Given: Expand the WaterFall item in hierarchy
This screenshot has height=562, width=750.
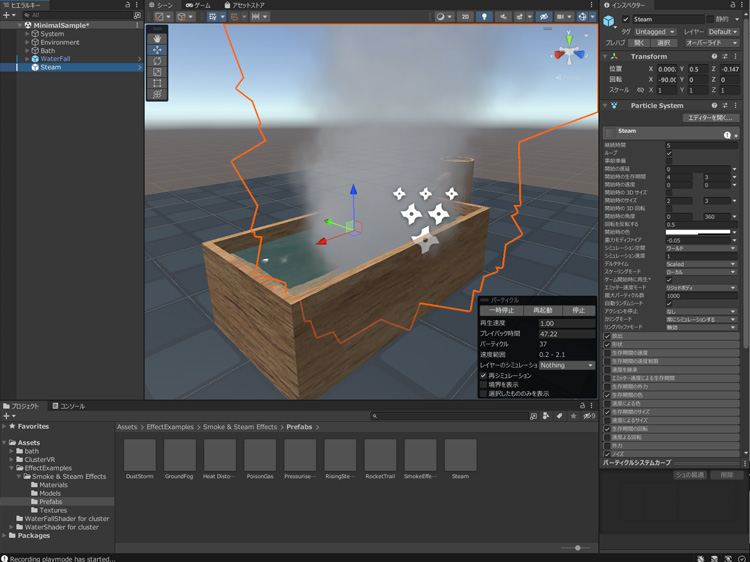Looking at the screenshot, I should [27, 59].
